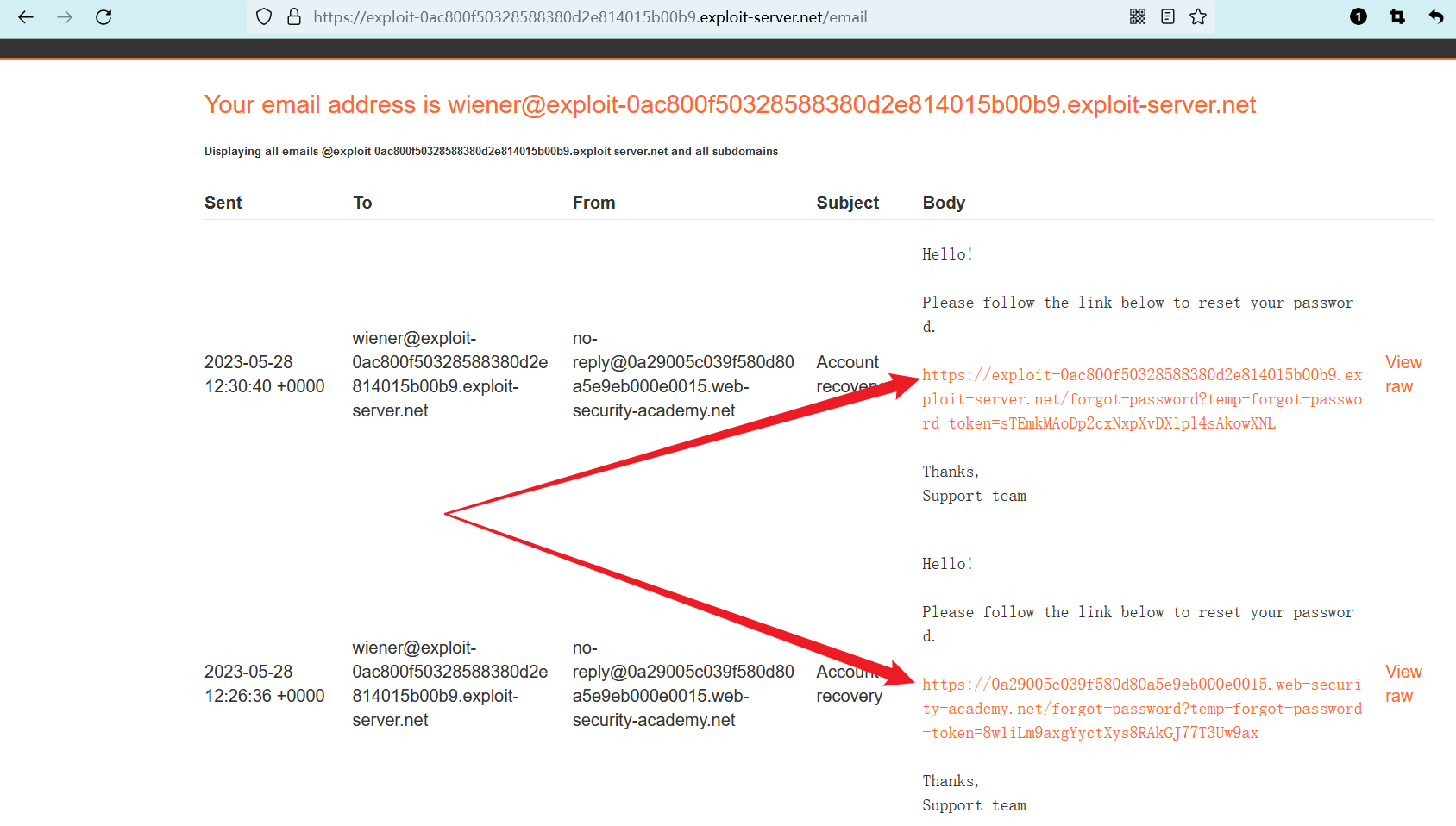Viewport: 1456px width, 826px height.
Task: Select the Sent column header
Action: tap(223, 203)
